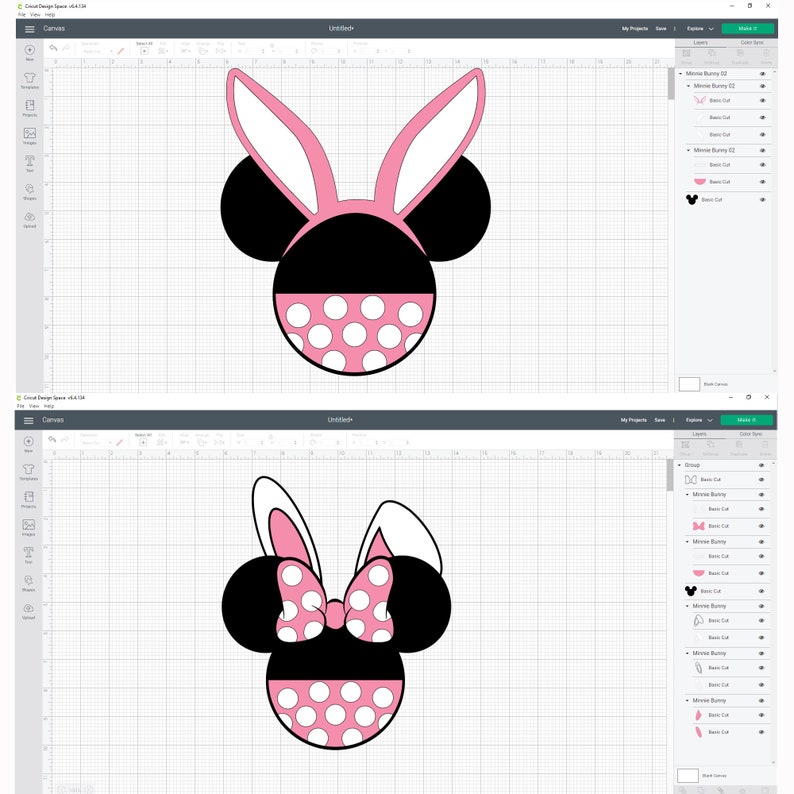Click My Projects in lower window header
This screenshot has height=794, width=794.
coord(633,420)
